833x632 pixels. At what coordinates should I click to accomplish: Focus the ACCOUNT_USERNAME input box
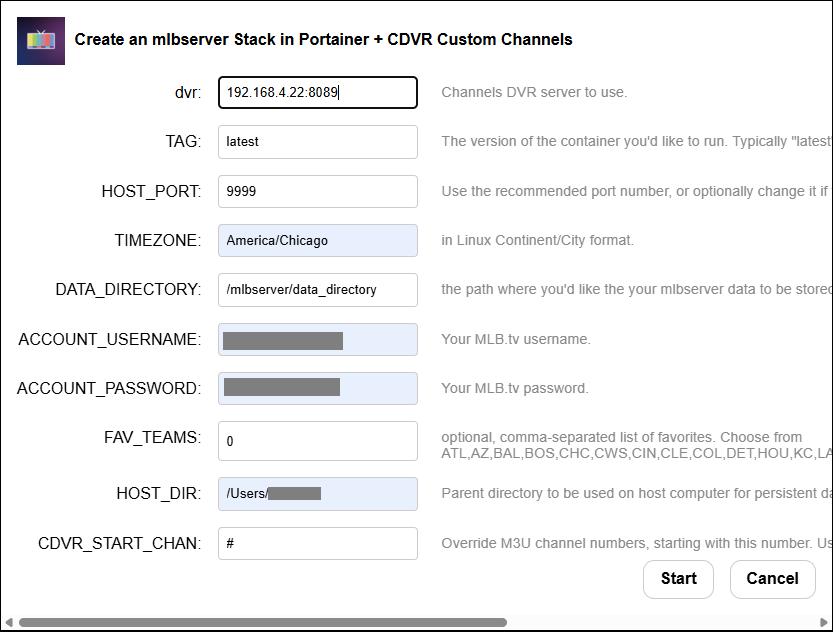click(317, 339)
